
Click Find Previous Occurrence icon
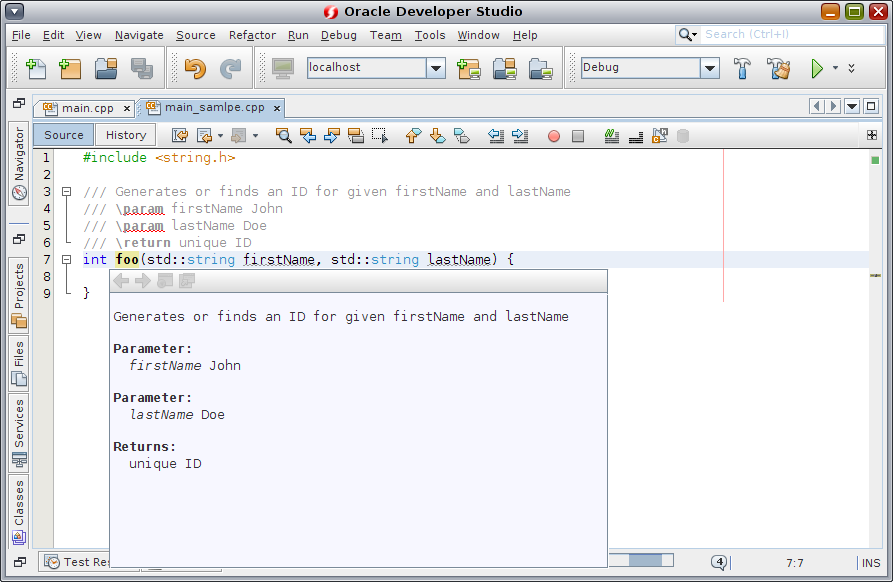click(x=308, y=136)
